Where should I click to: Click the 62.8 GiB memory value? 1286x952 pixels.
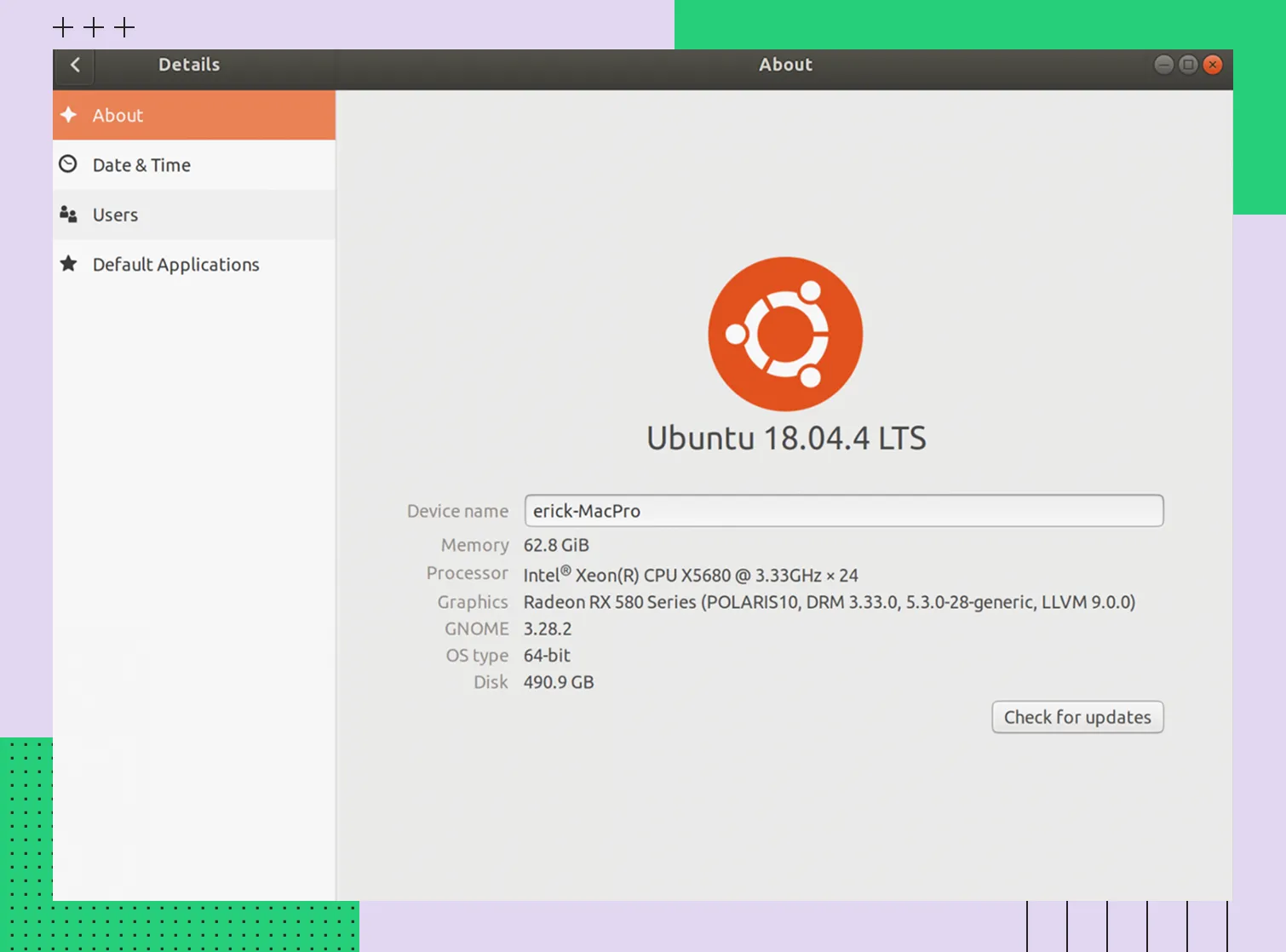point(556,545)
